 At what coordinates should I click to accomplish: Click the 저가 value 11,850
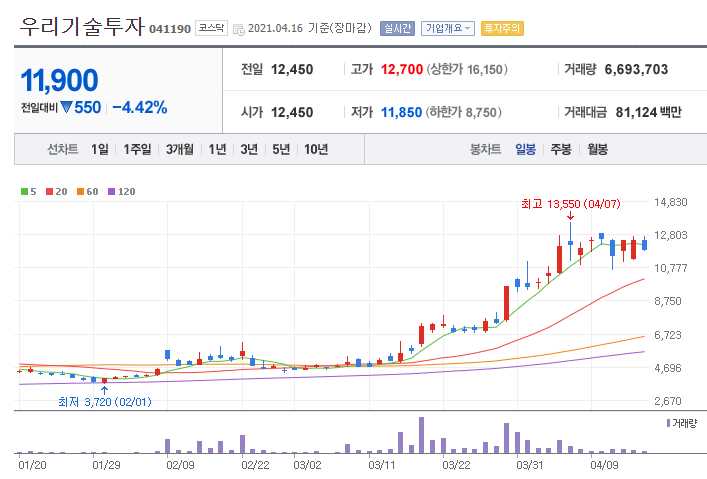pyautogui.click(x=401, y=112)
